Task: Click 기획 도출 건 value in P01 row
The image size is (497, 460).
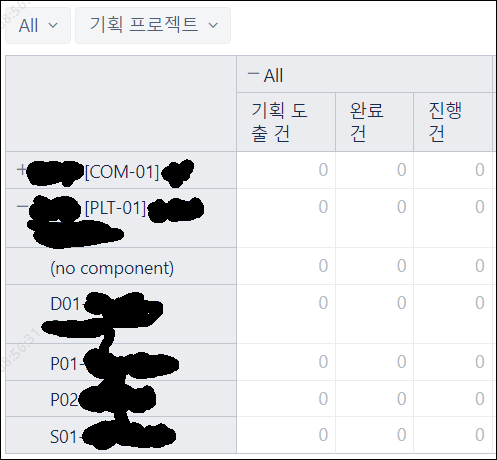Action: coord(323,362)
